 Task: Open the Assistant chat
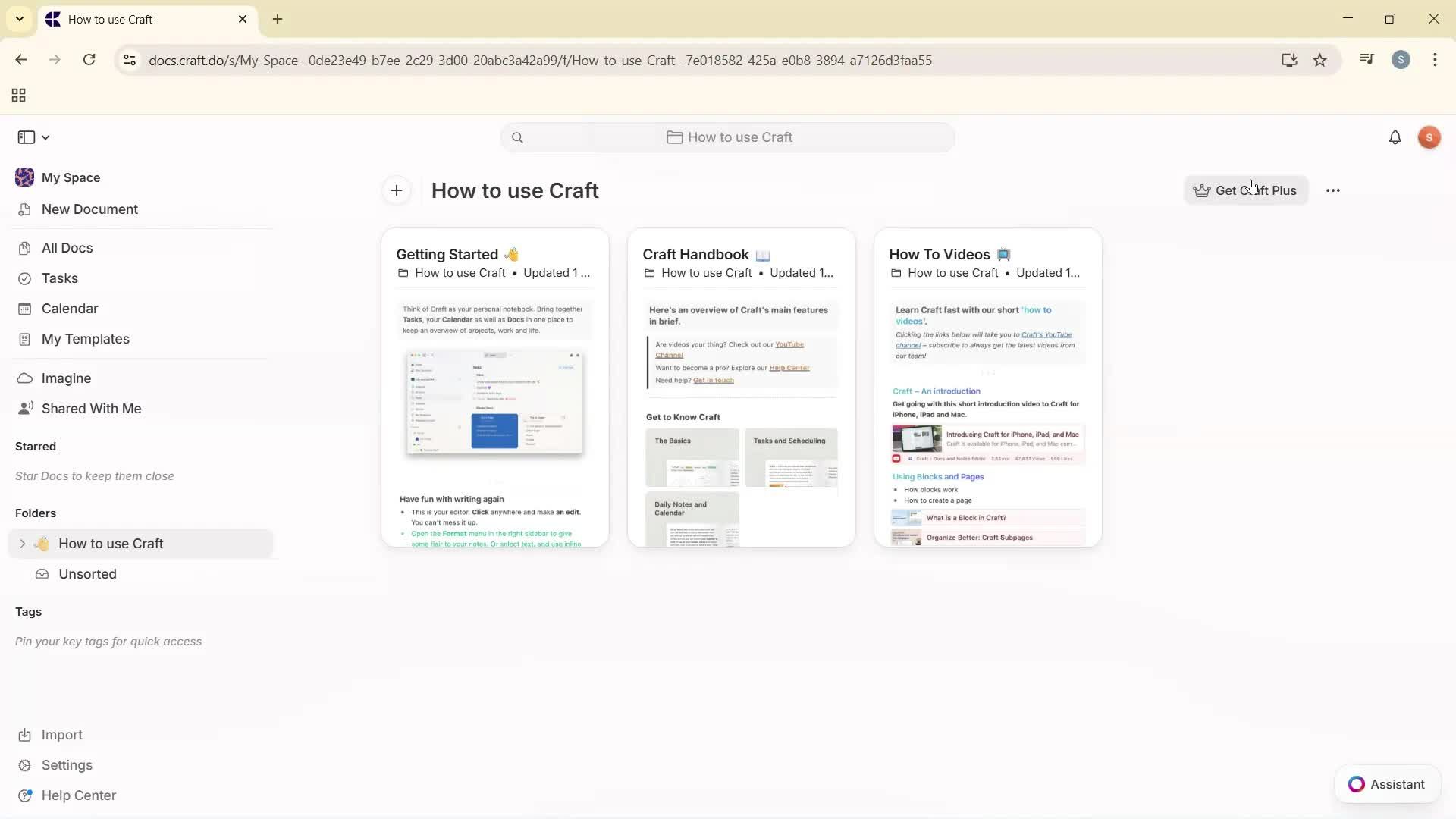pyautogui.click(x=1386, y=784)
